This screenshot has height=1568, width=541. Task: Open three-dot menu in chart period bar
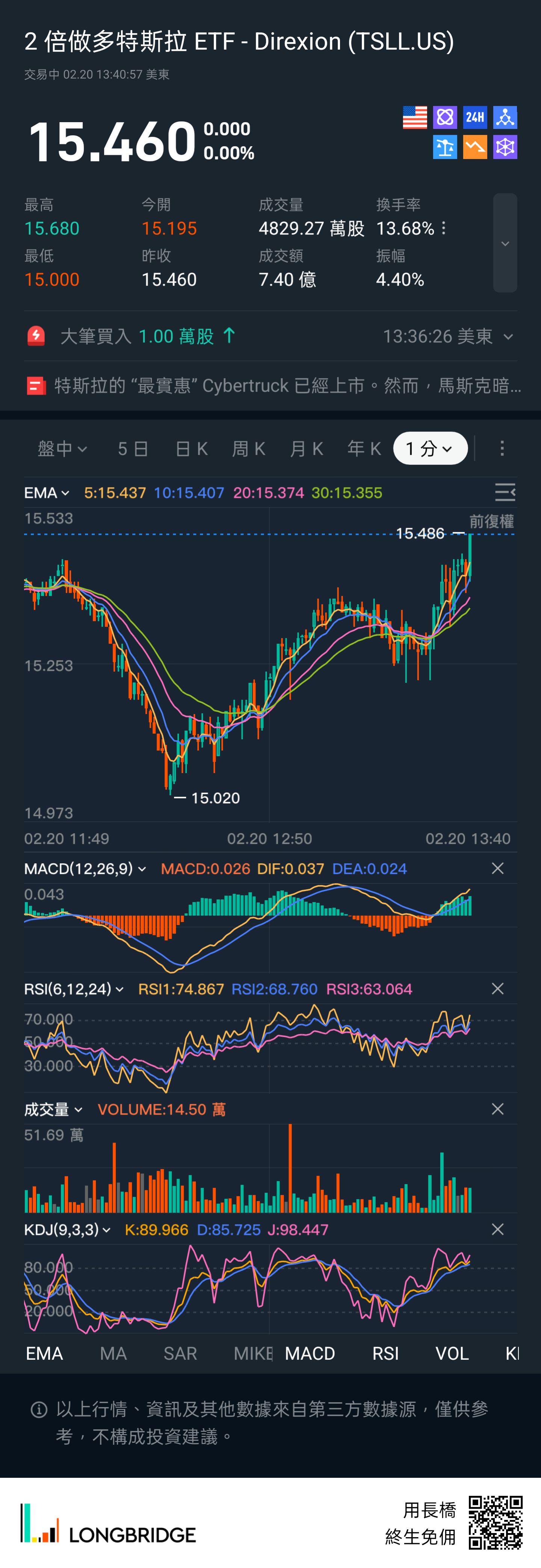[x=502, y=449]
